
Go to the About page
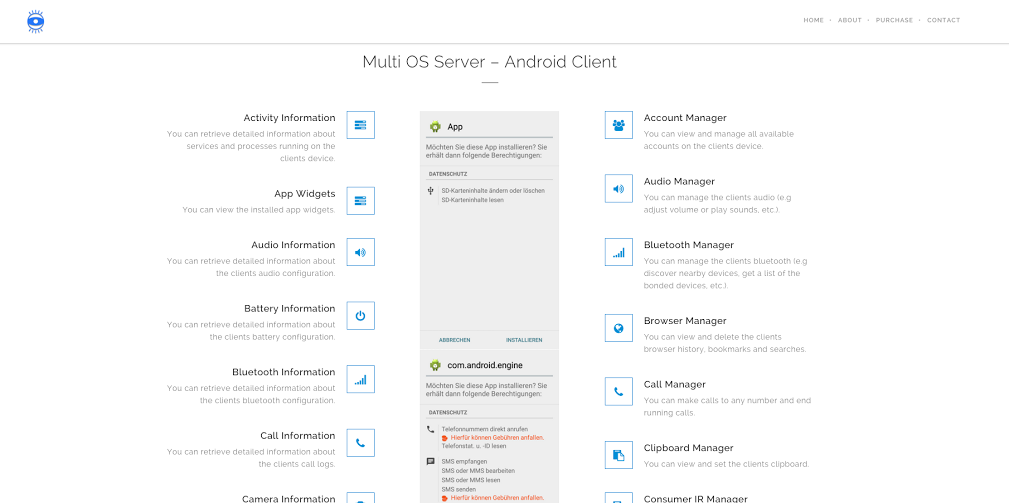849,20
